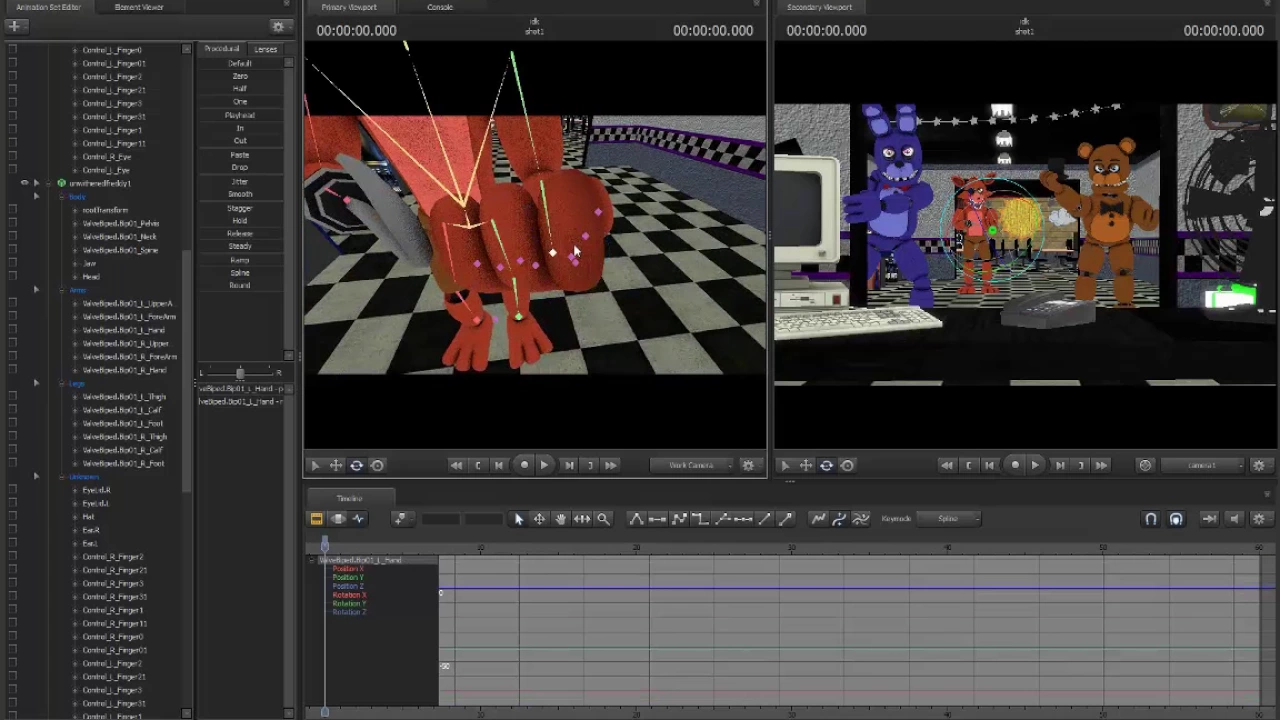
Task: Tick checkbox beside rootTransform
Action: tap(12, 210)
